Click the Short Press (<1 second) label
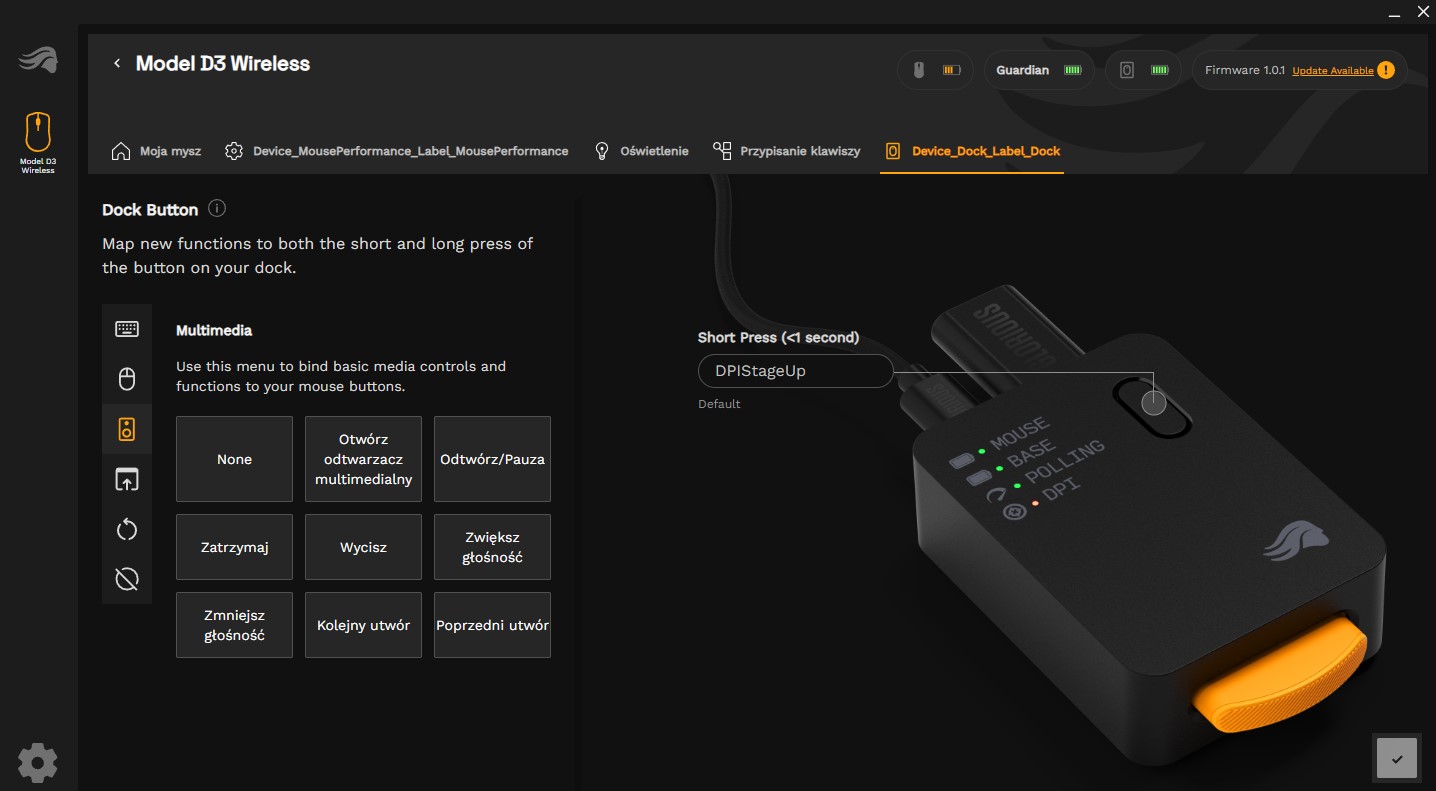This screenshot has height=791, width=1436. (778, 338)
